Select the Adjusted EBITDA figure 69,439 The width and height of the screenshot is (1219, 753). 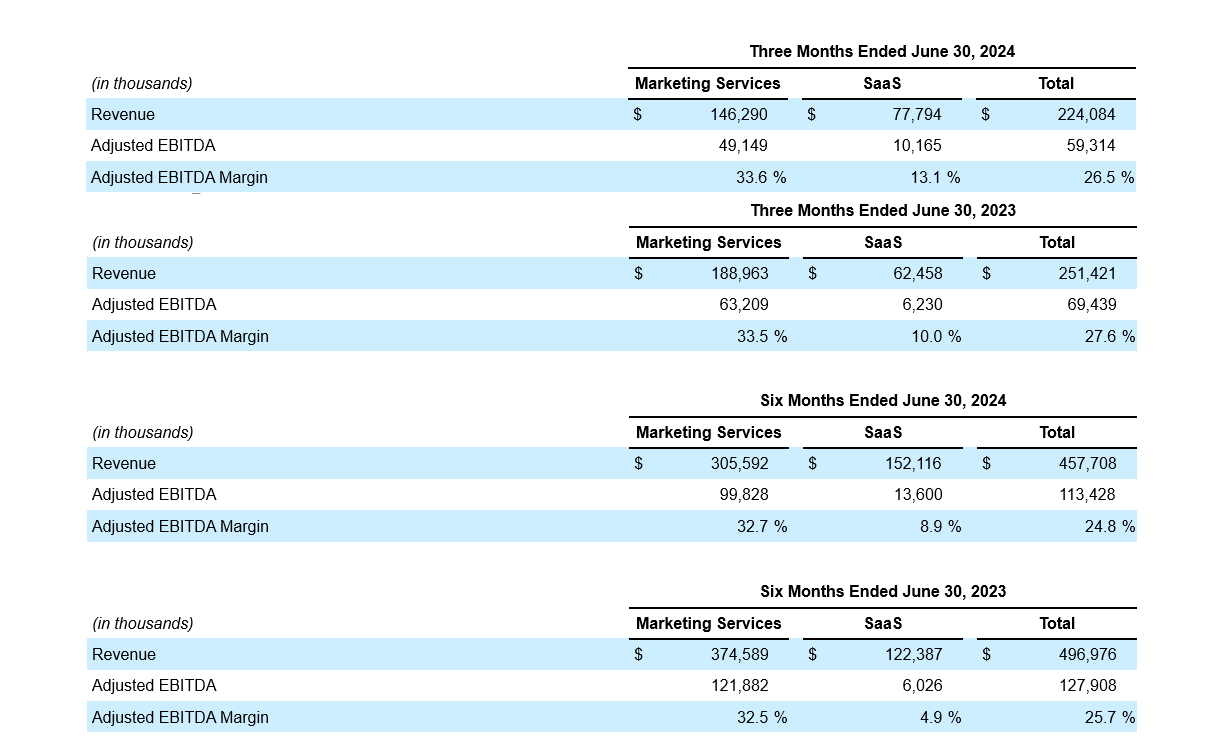coord(1092,305)
